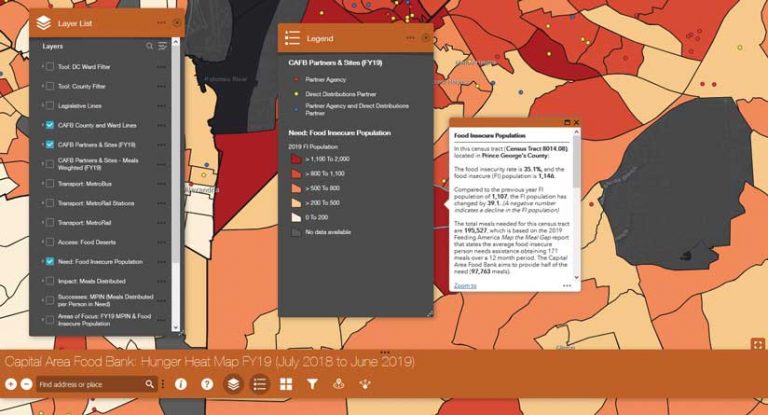
Task: Enable Tool: County Filter layer
Action: coord(50,86)
